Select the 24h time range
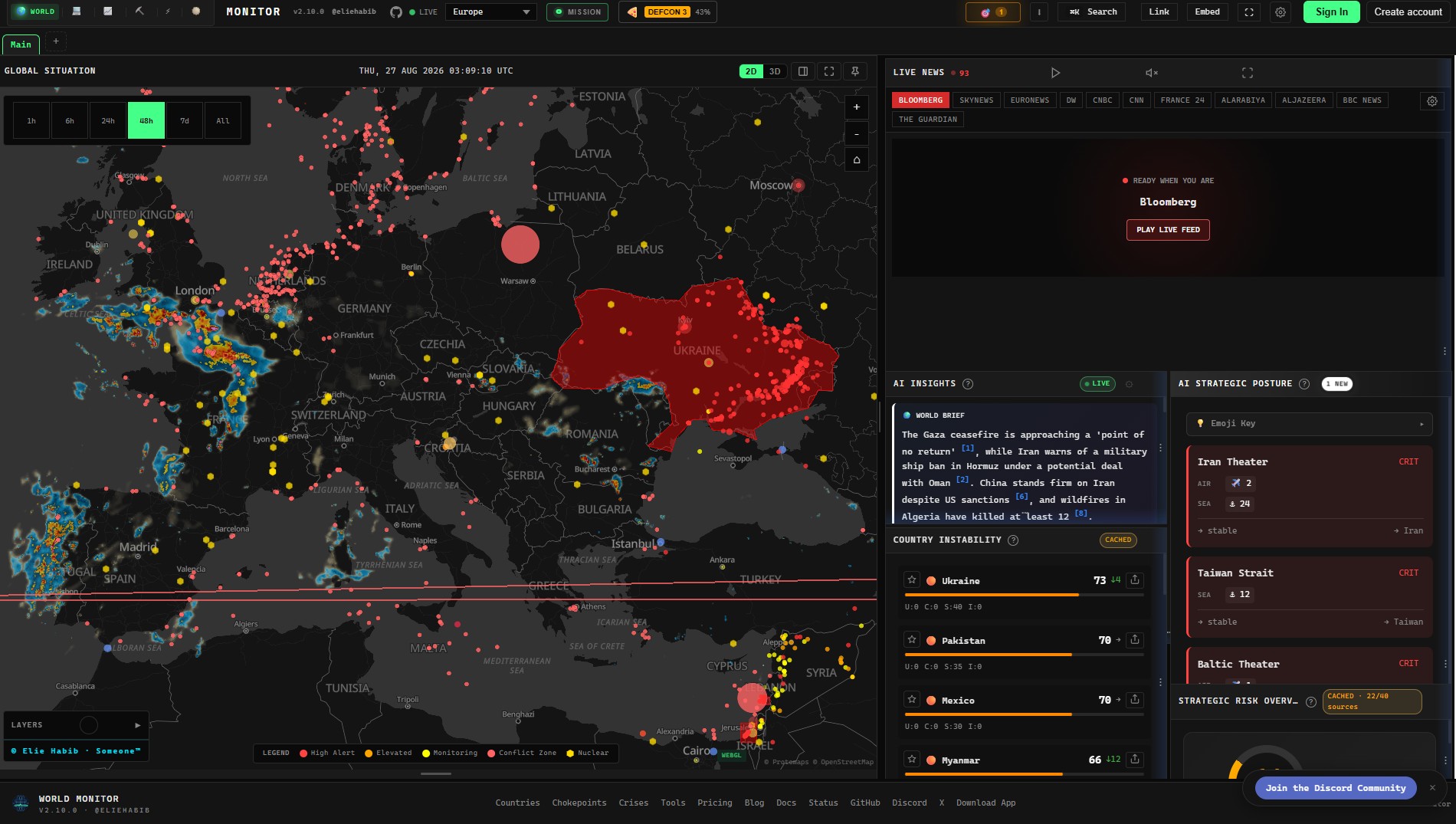The height and width of the screenshot is (824, 1456). (x=108, y=120)
